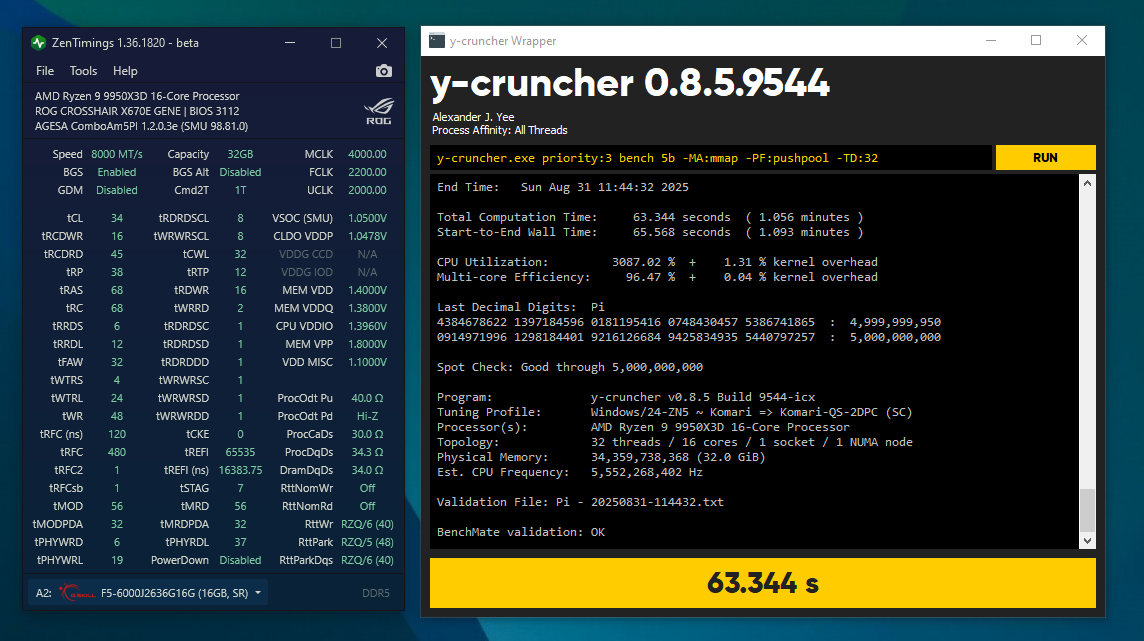This screenshot has width=1144, height=641.
Task: Click the Spot Check: Good through line
Action: [570, 367]
